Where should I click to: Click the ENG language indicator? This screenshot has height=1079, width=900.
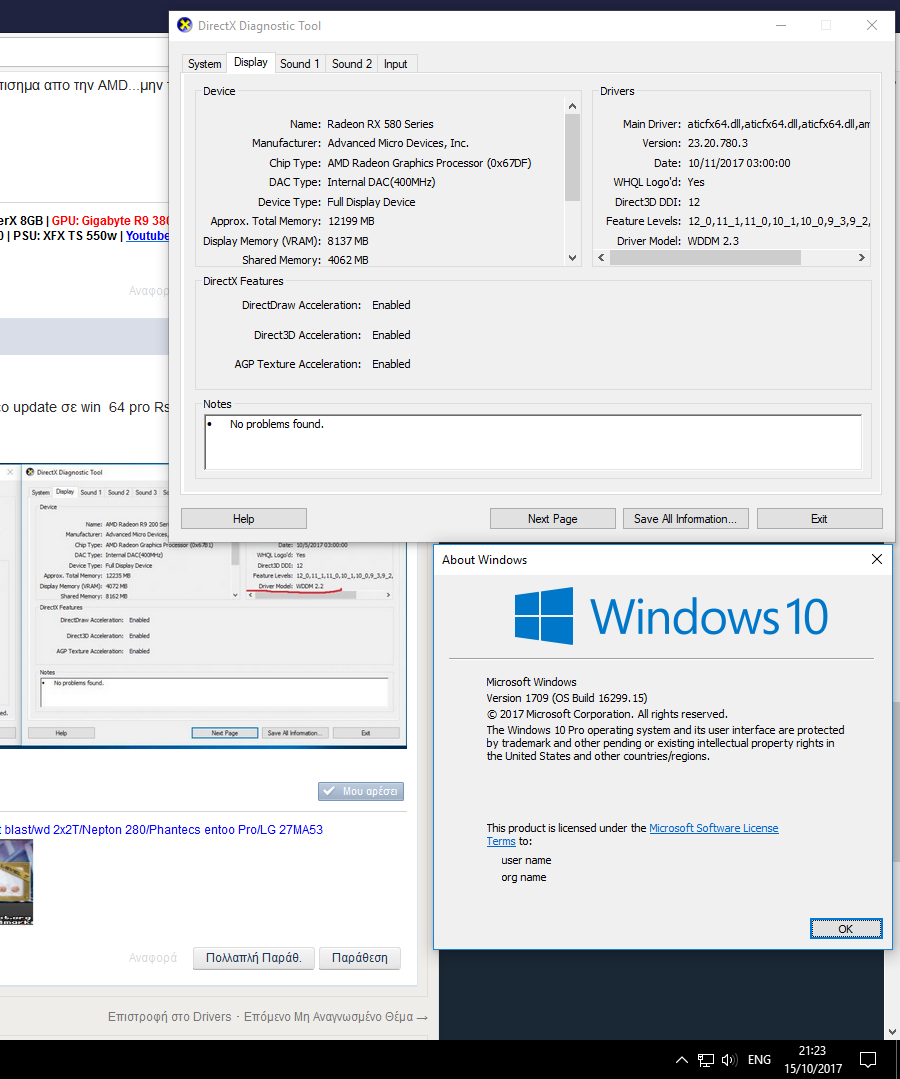click(x=760, y=1060)
